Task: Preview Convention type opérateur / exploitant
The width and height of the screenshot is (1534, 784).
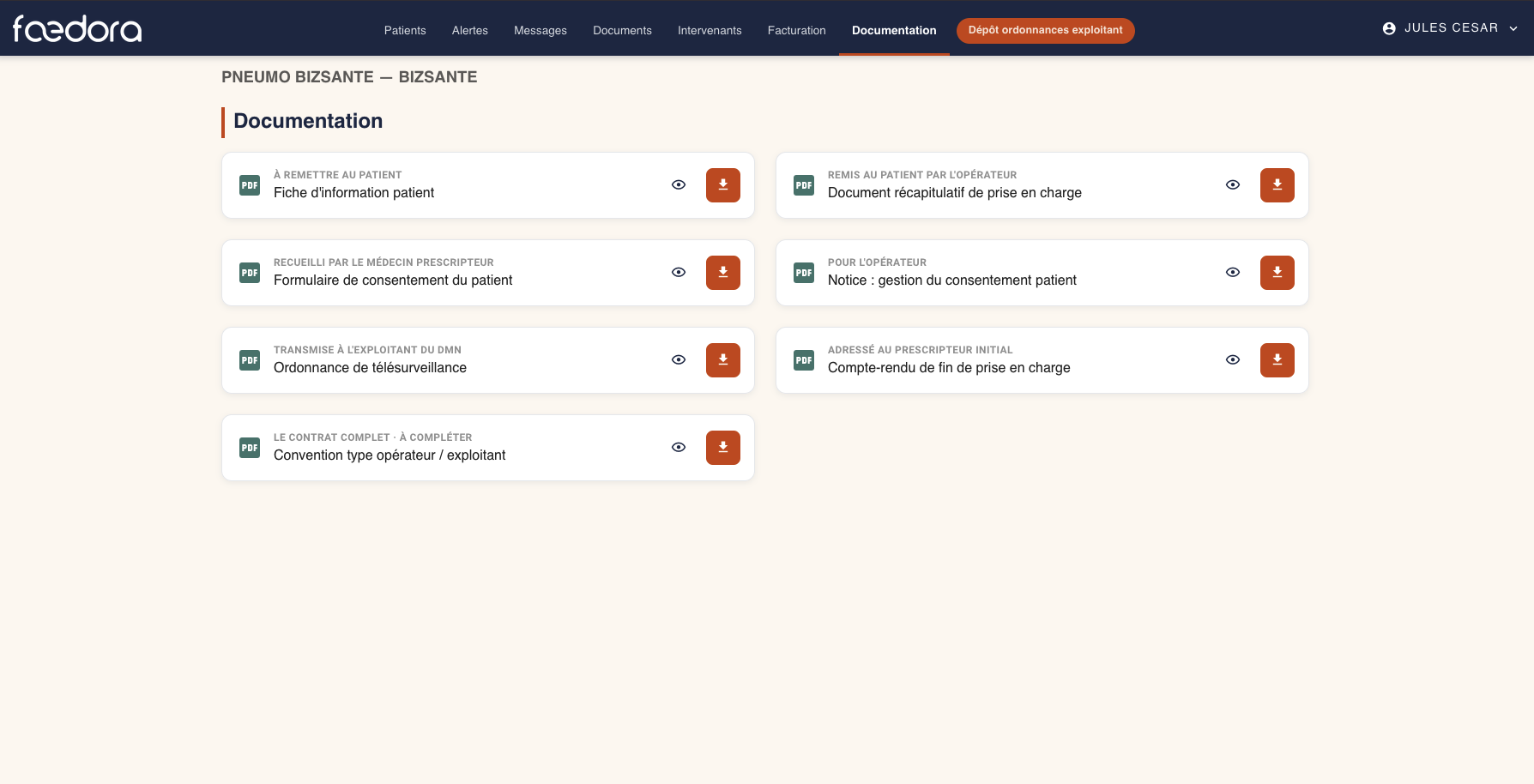Action: [x=679, y=448]
